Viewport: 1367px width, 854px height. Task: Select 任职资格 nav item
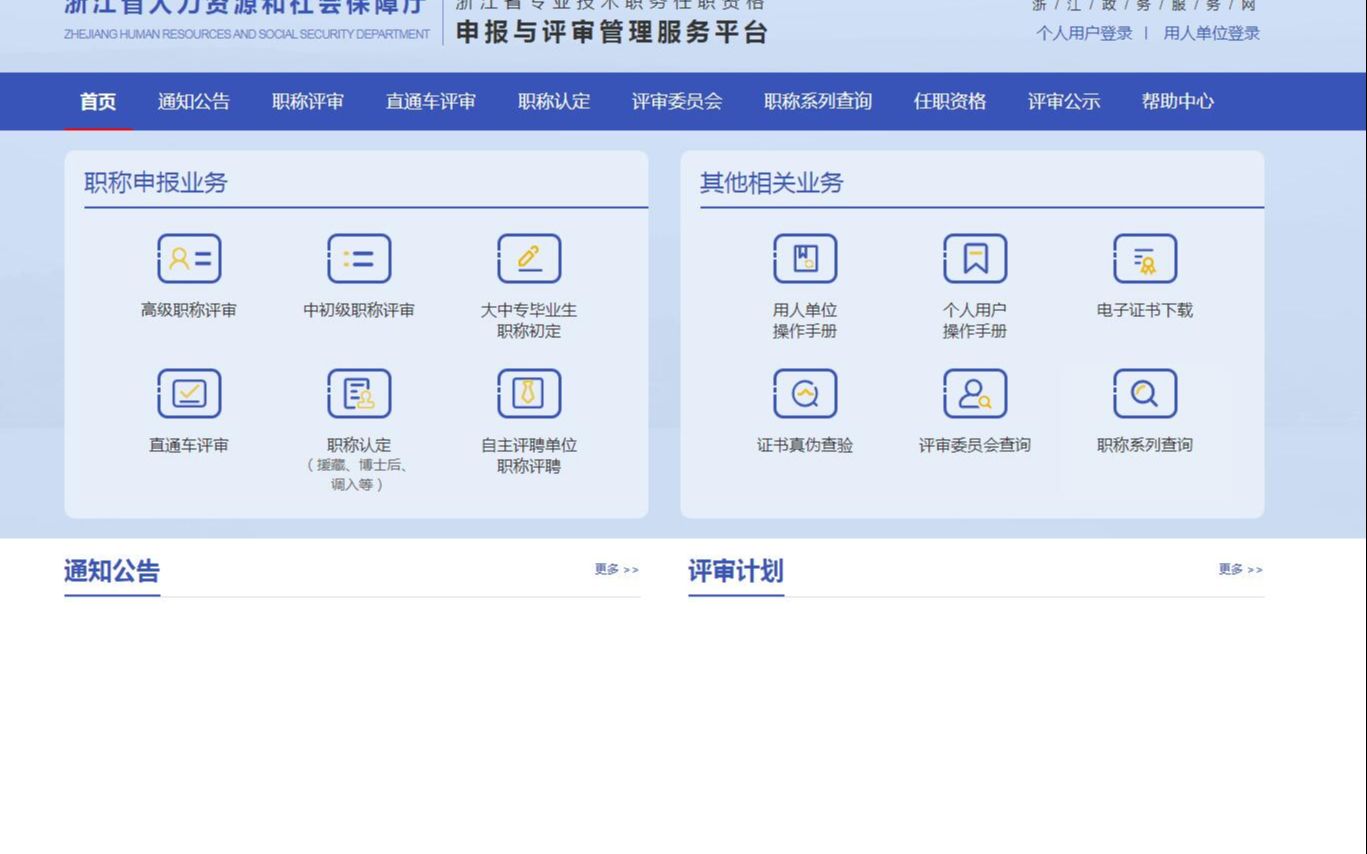pos(950,101)
